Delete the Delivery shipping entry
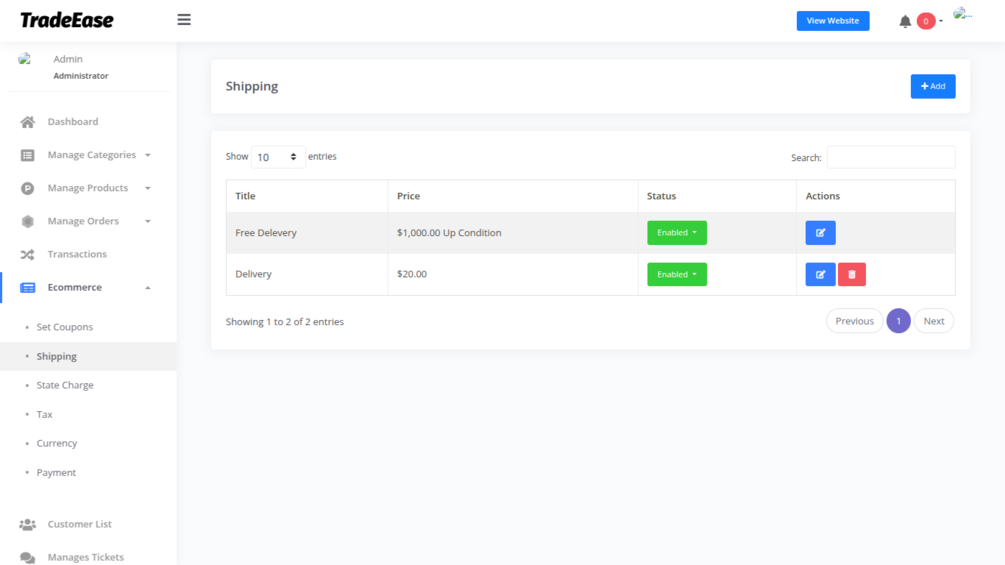 pyautogui.click(x=852, y=274)
